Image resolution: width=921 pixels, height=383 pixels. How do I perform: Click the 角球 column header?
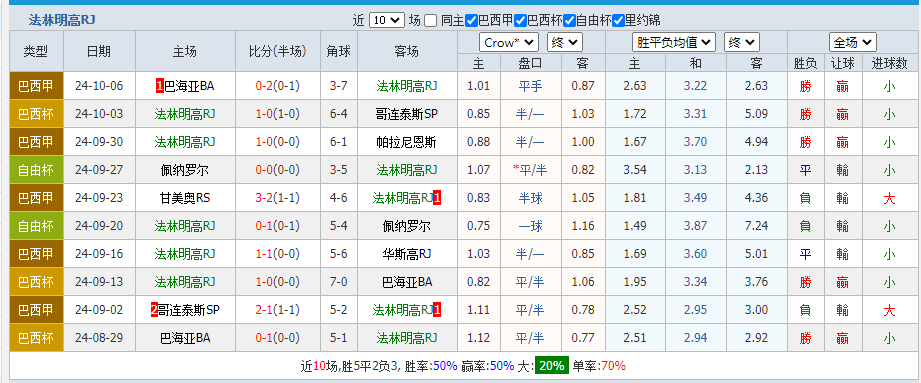pos(339,52)
